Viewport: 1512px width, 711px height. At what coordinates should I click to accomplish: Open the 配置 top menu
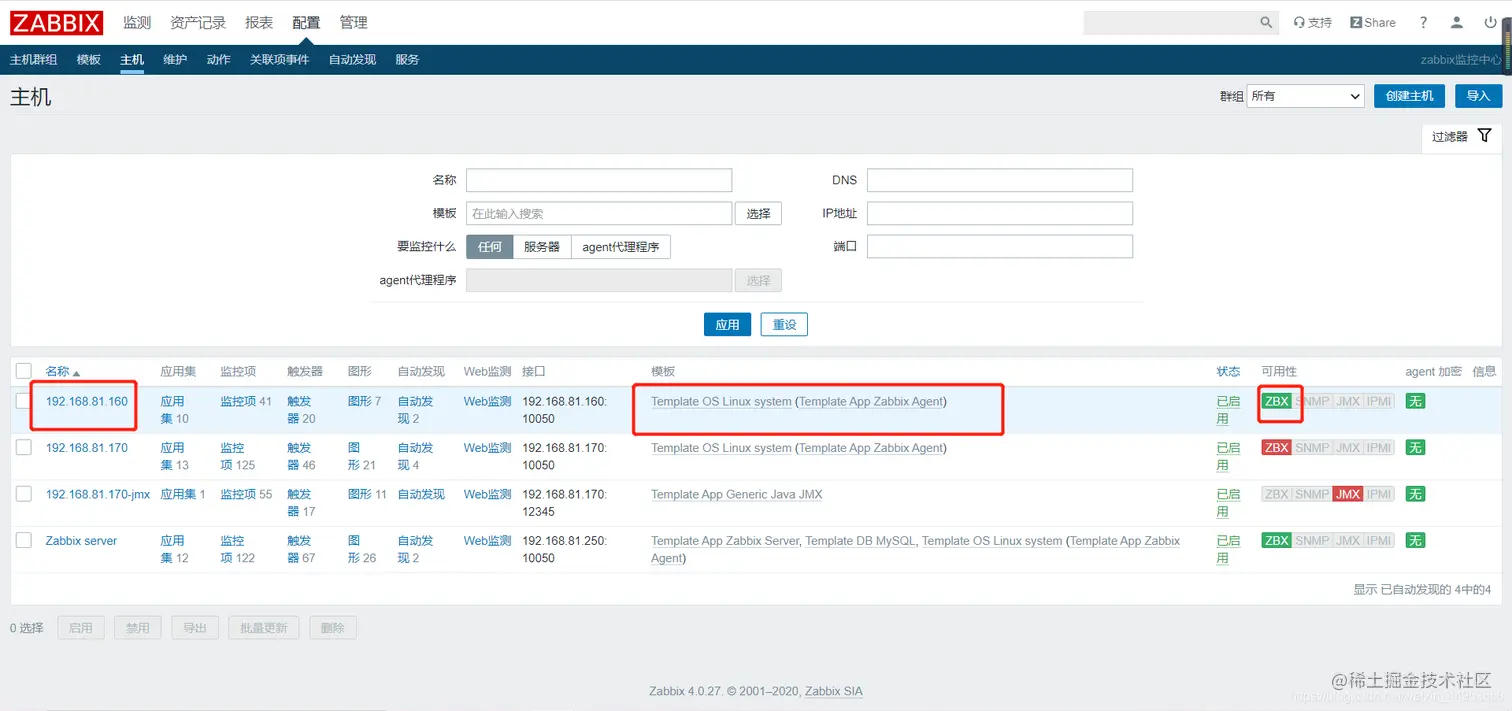(x=306, y=22)
